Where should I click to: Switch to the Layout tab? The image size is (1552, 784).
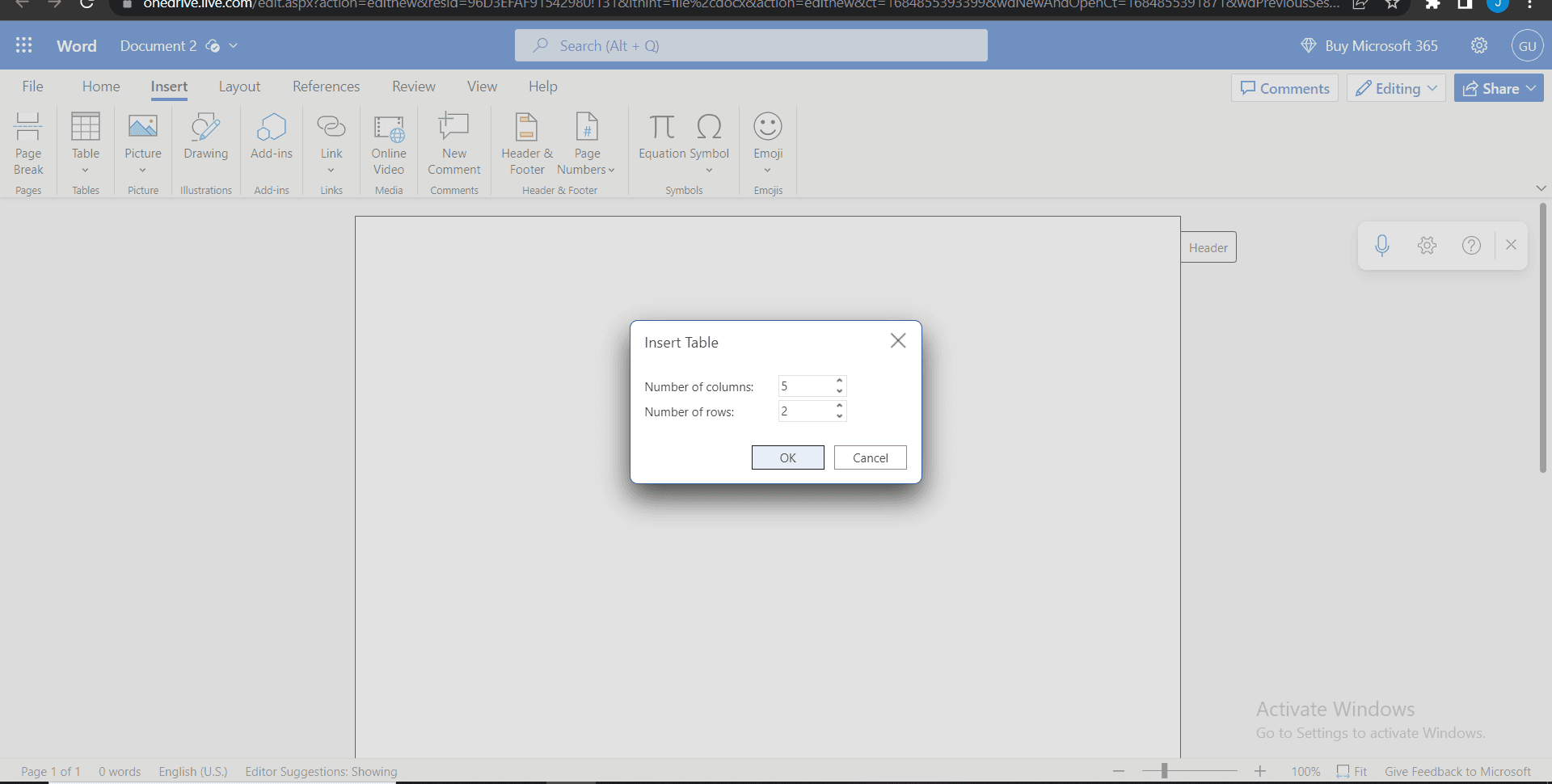[x=239, y=86]
